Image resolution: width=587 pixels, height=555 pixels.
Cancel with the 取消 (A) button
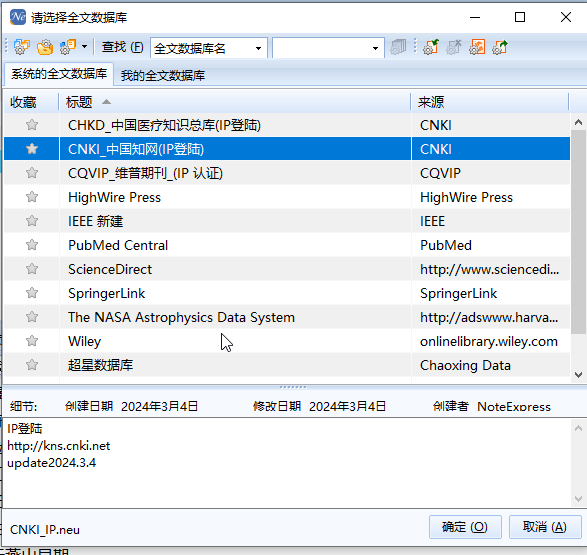(x=545, y=527)
